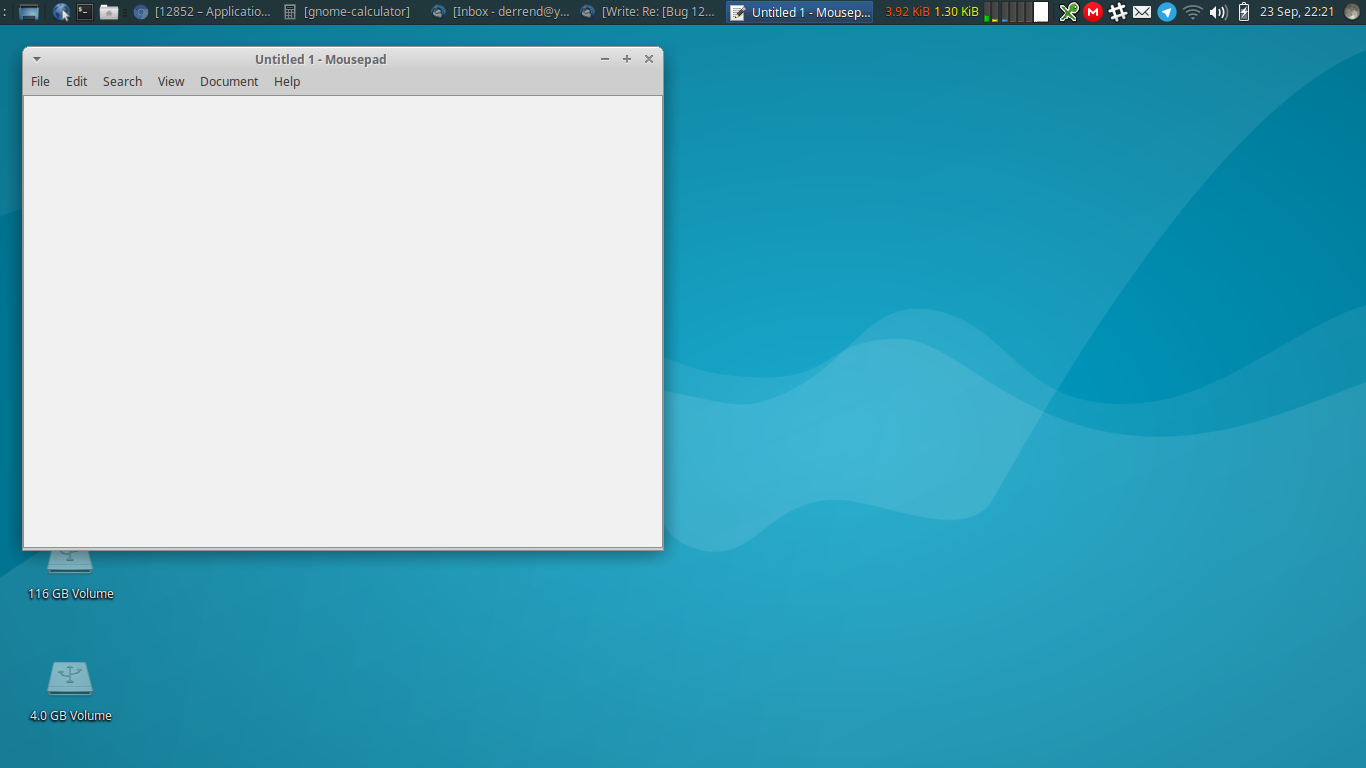This screenshot has height=768, width=1366.
Task: Switch to gnome-calculator taskbar window
Action: coord(347,12)
